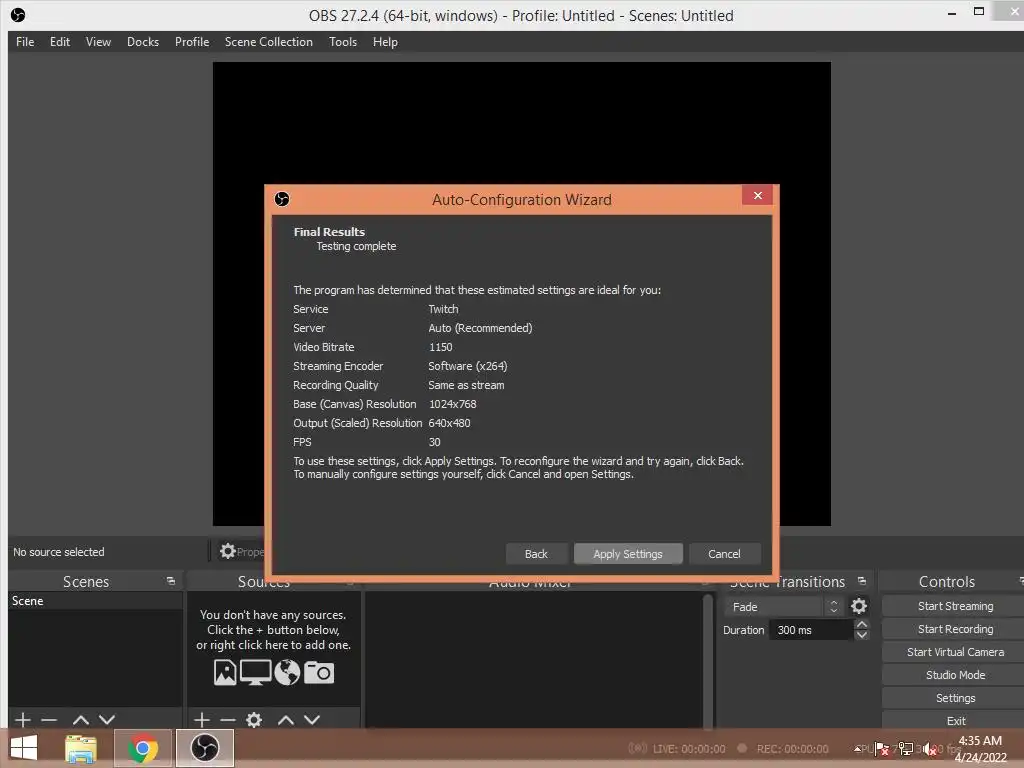Image resolution: width=1024 pixels, height=768 pixels.
Task: Click the audio mixer vertical scrollbar
Action: pos(707,660)
